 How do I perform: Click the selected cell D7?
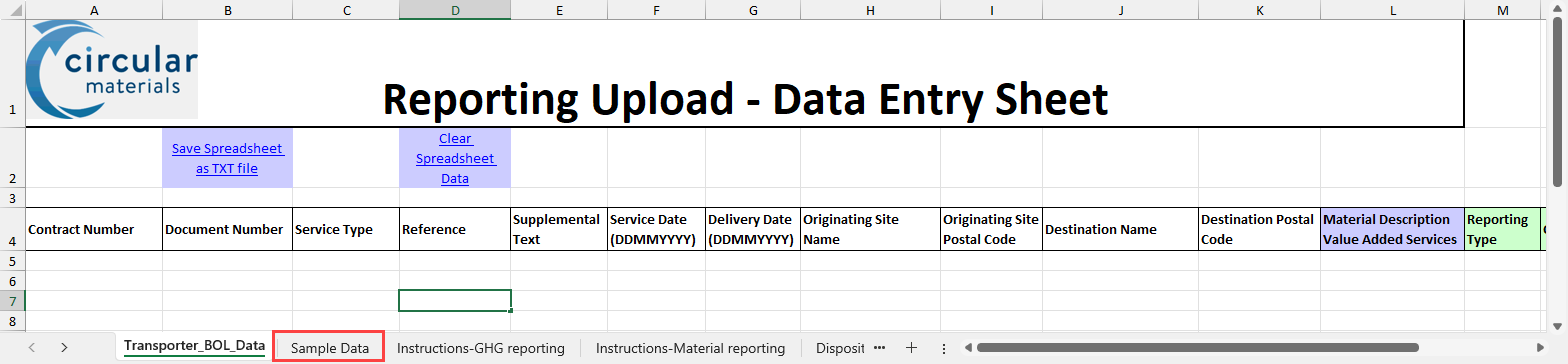[455, 301]
